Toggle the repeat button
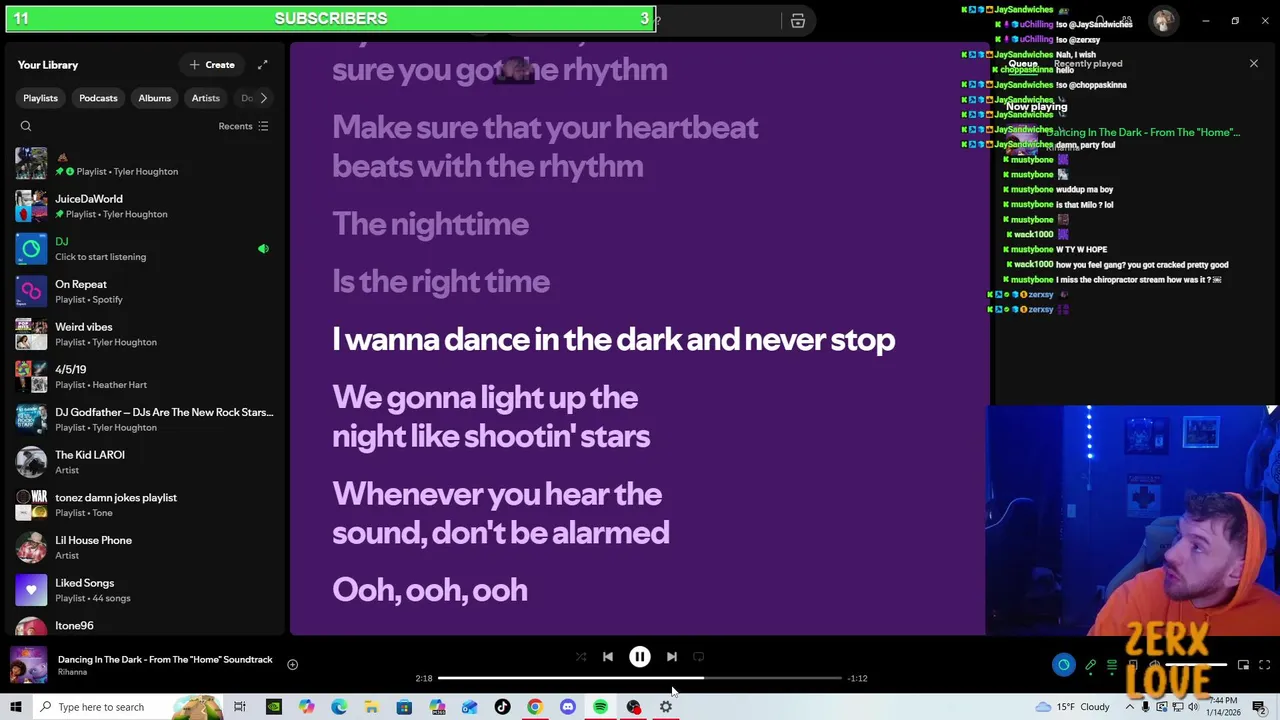 699,657
